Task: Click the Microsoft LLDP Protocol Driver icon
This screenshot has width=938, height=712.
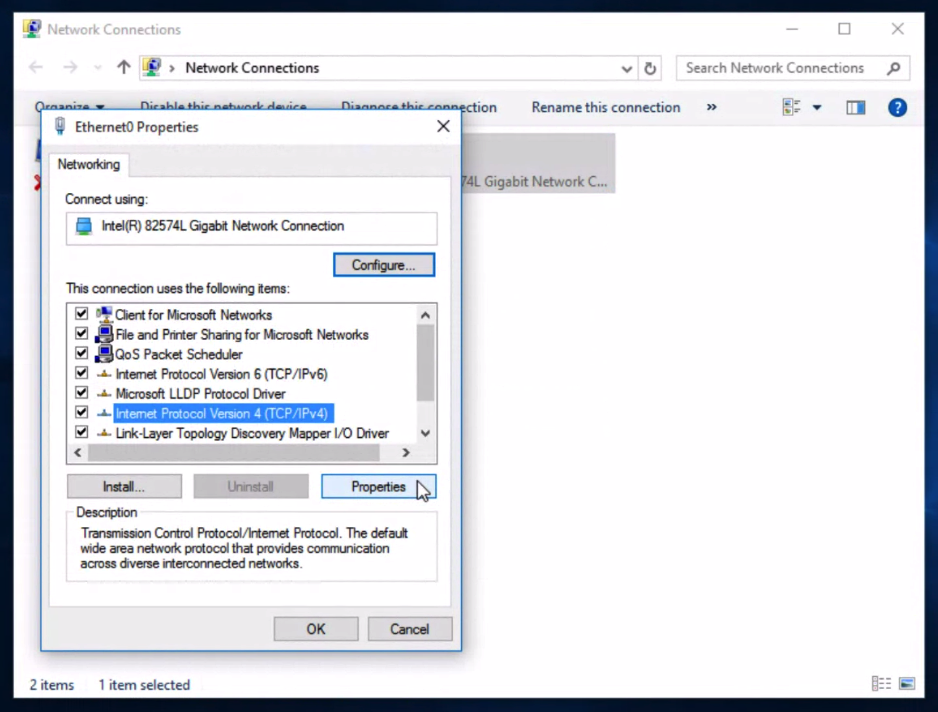Action: 104,394
